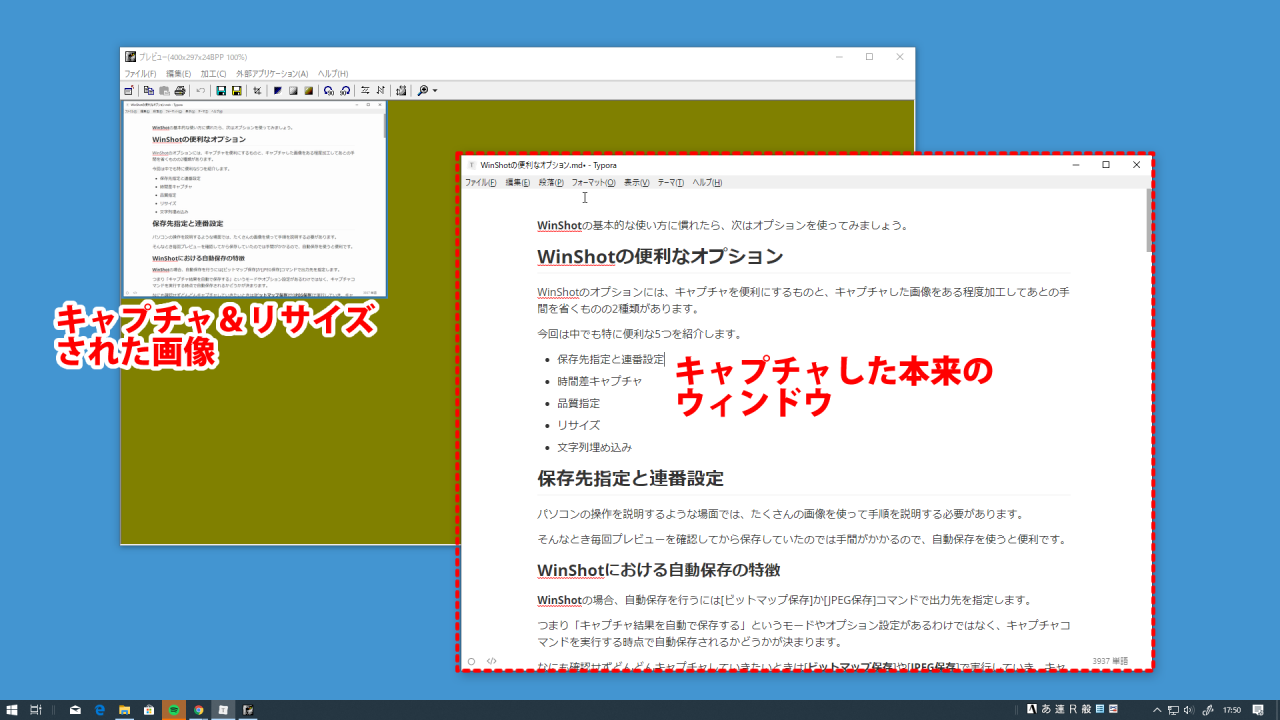Click IME あ input mode indicator

[1047, 710]
